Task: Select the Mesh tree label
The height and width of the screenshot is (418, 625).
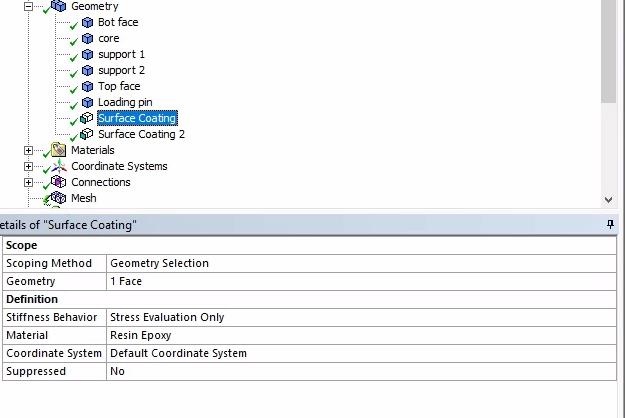Action: click(83, 198)
